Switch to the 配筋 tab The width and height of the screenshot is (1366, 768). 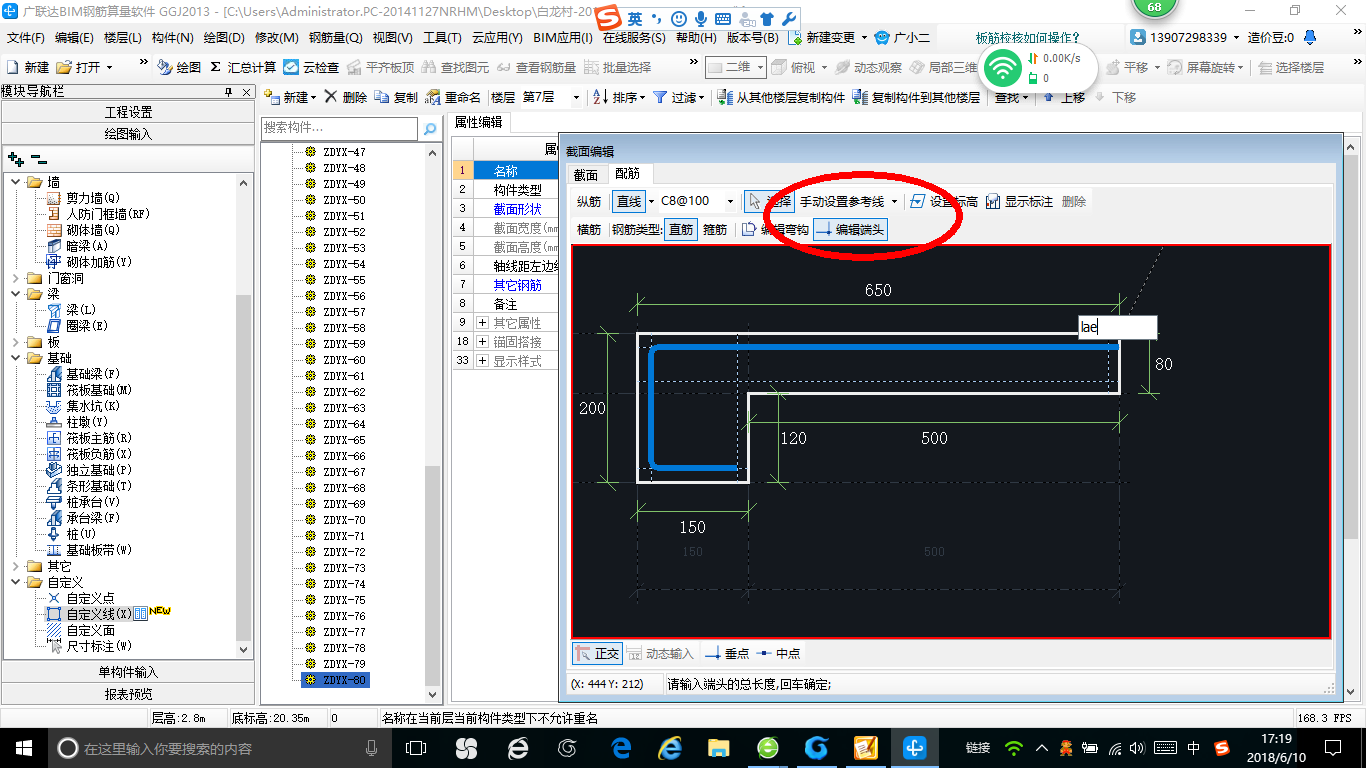click(627, 174)
